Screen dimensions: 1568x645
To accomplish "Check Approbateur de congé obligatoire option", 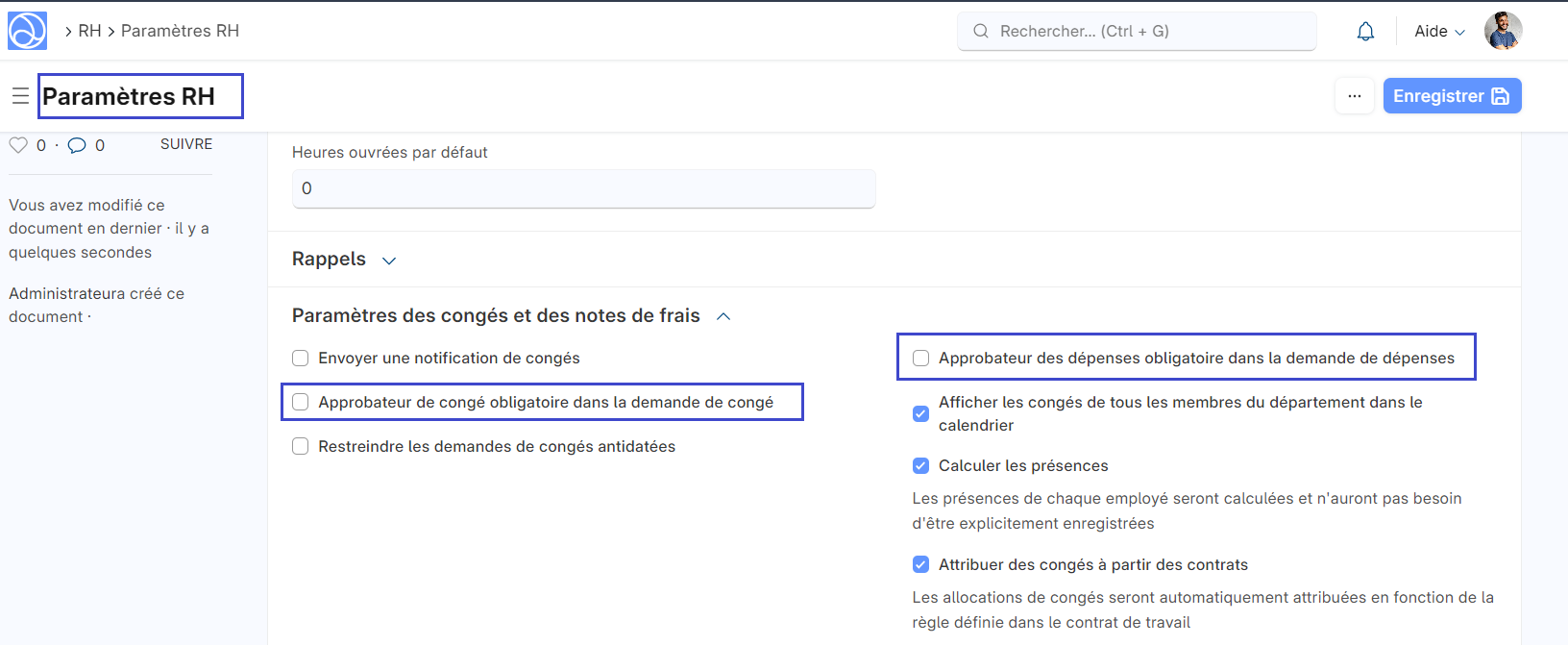I will coord(301,403).
